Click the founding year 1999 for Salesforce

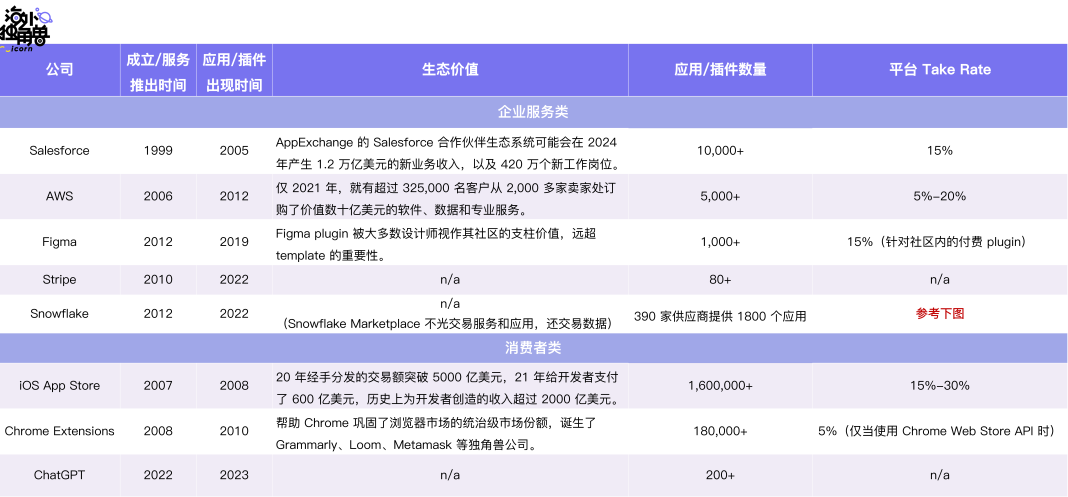(158, 150)
